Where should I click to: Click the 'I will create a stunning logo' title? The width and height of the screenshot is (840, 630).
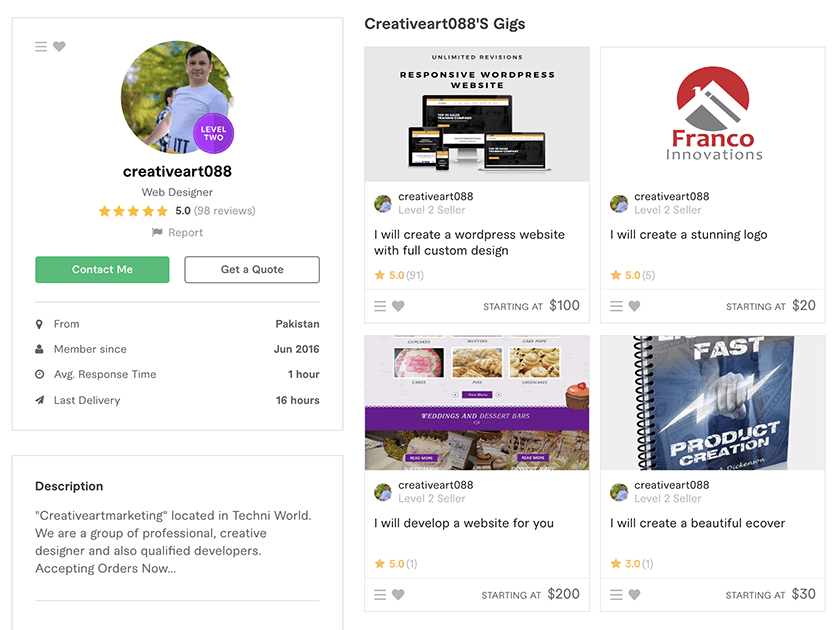click(x=688, y=235)
